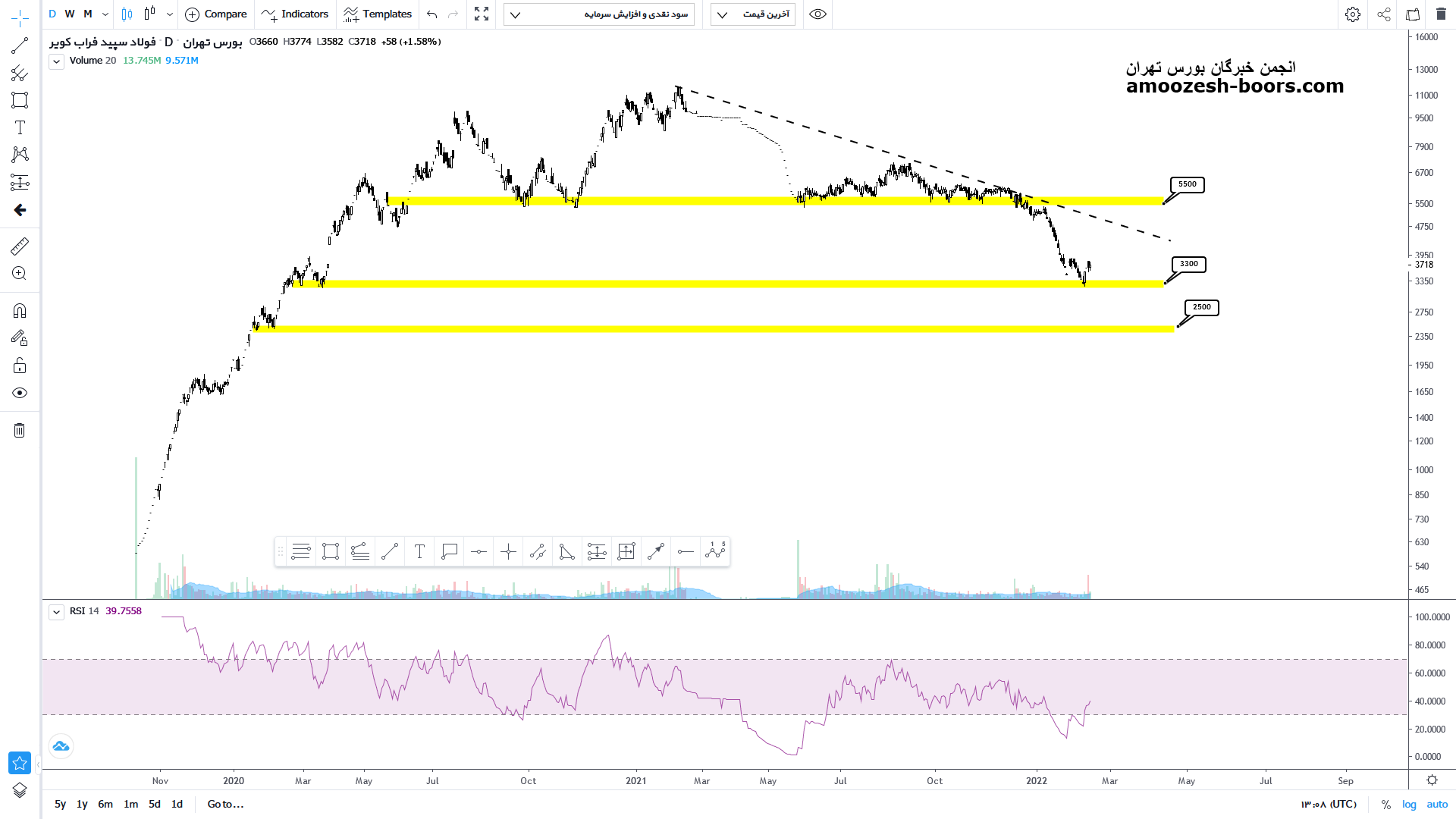Open the ruler measure tool
Image resolution: width=1456 pixels, height=819 pixels.
(x=20, y=246)
